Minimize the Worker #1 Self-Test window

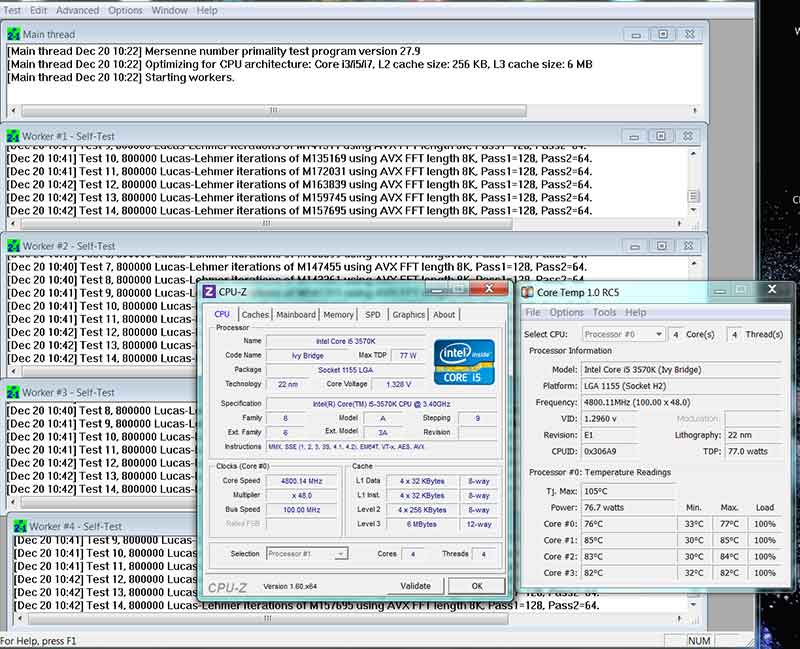pos(634,136)
